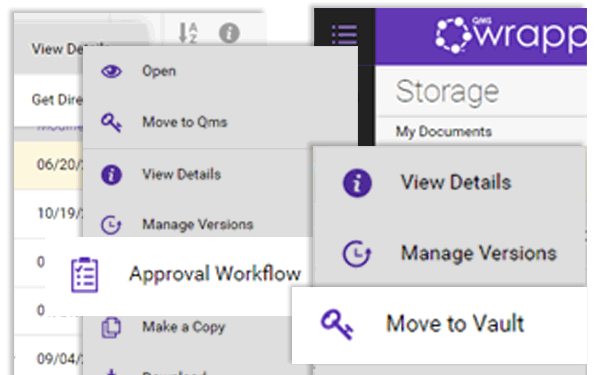Image resolution: width=600 pixels, height=375 pixels.
Task: Click the copy icon beside Make a Copy
Action: click(111, 328)
